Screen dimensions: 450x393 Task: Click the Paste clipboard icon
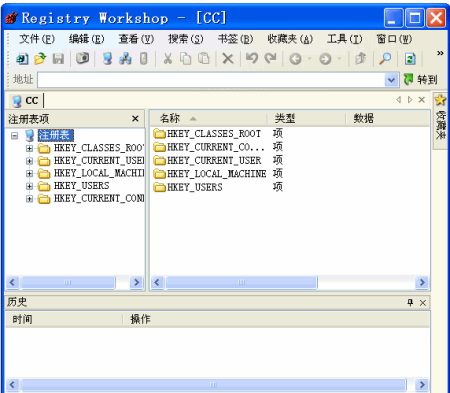point(204,59)
